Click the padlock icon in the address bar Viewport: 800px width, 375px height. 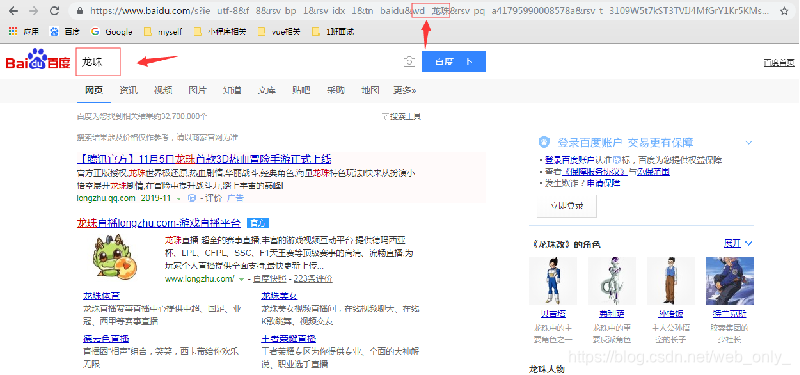click(x=79, y=11)
